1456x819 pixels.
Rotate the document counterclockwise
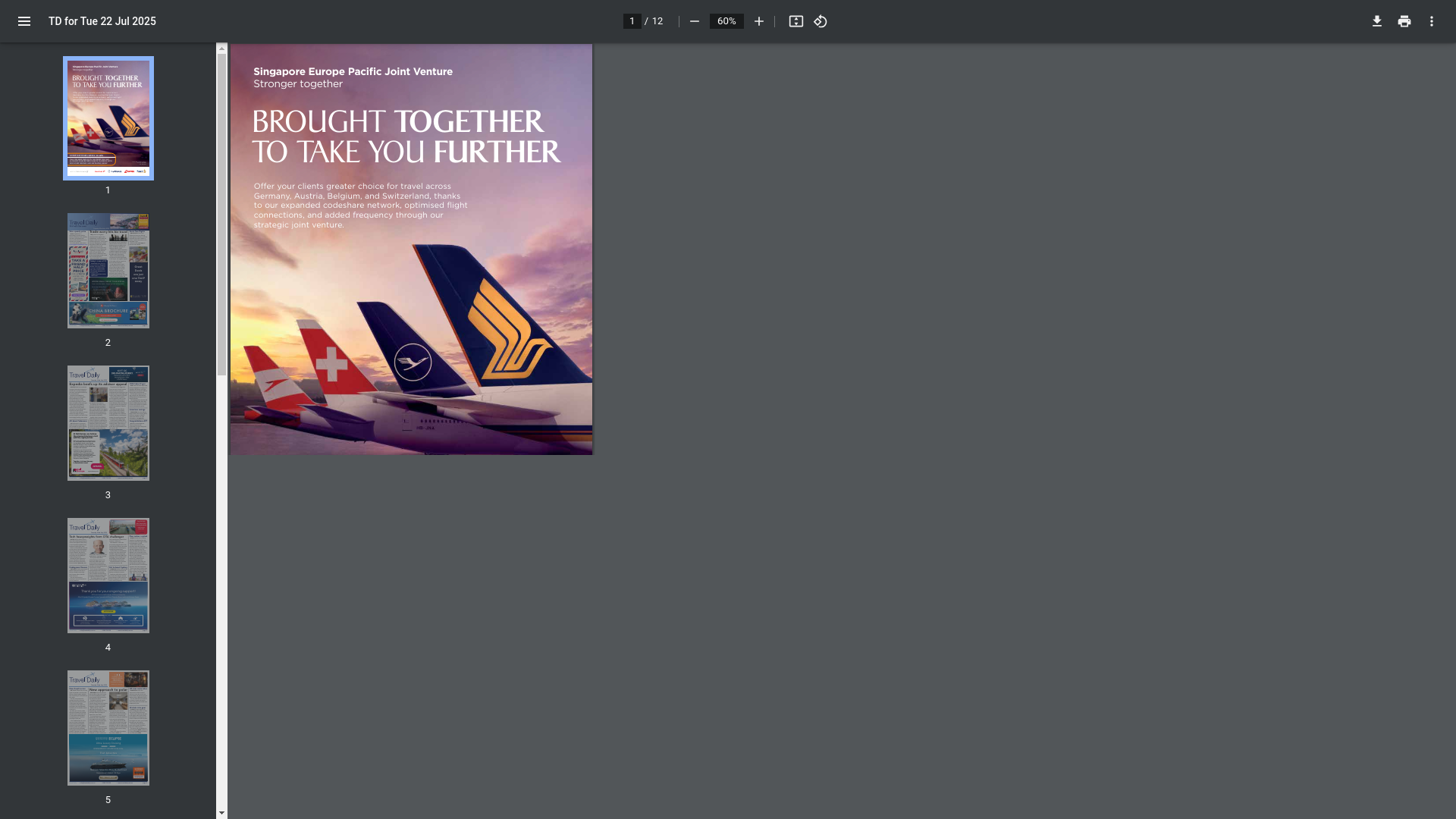click(x=821, y=21)
